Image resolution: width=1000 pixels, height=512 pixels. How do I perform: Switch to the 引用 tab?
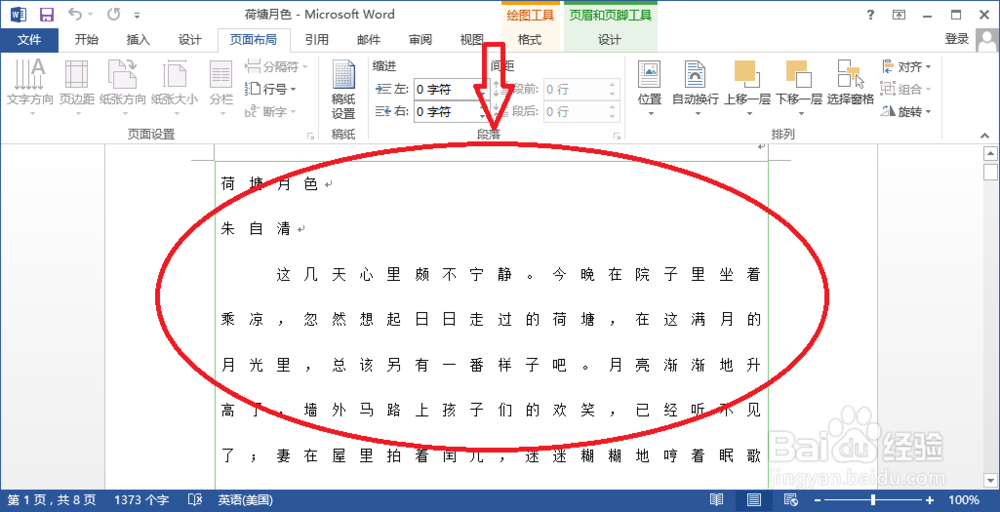tap(317, 40)
